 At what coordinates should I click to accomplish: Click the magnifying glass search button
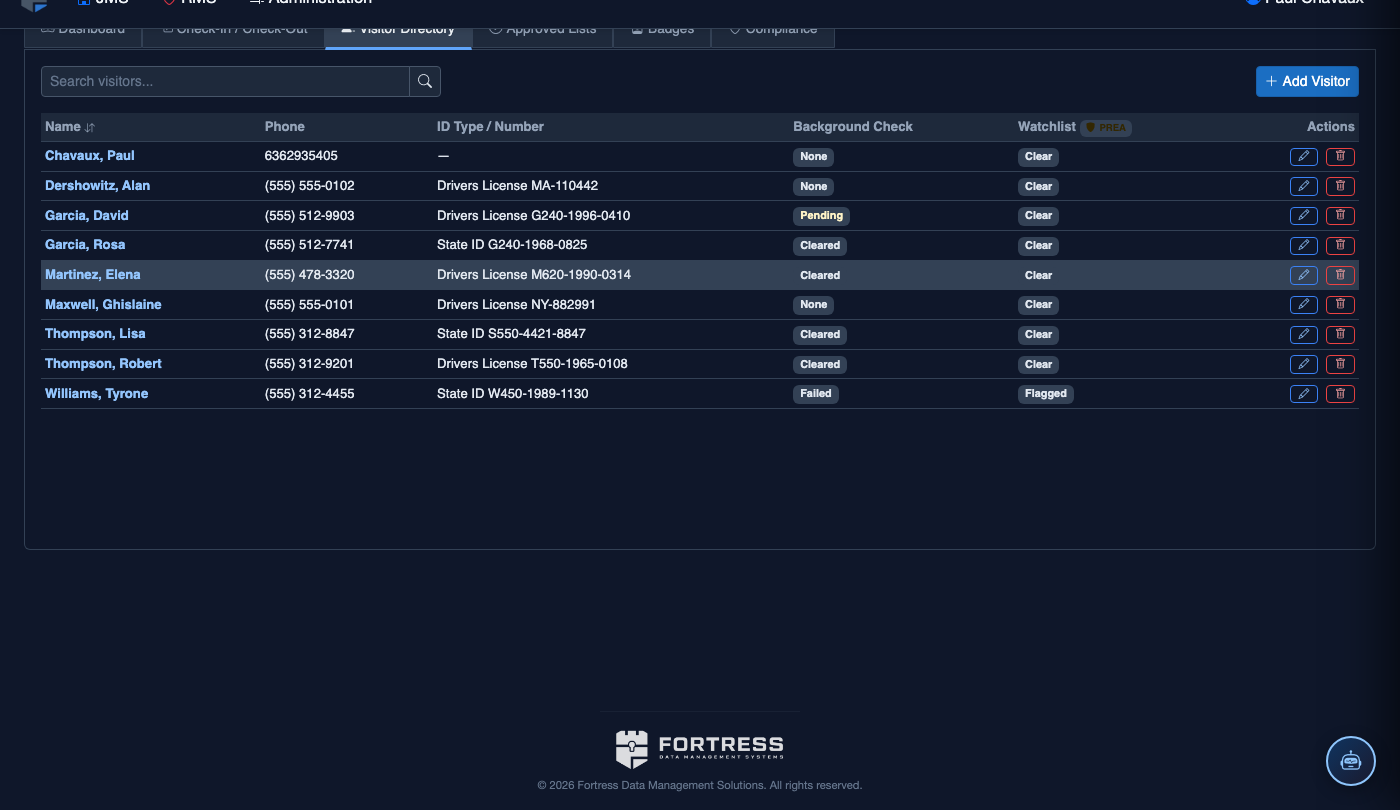pos(425,81)
